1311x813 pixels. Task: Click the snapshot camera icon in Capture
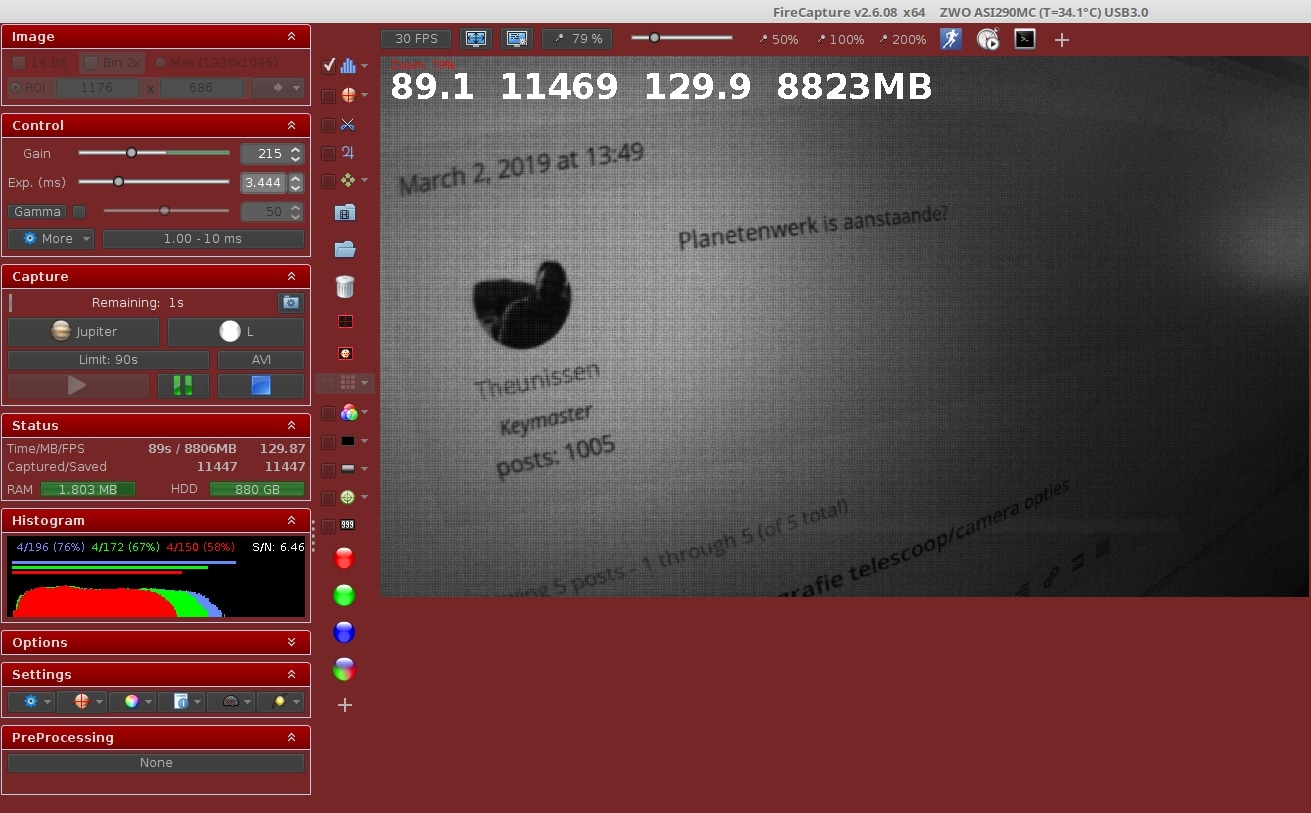[290, 302]
